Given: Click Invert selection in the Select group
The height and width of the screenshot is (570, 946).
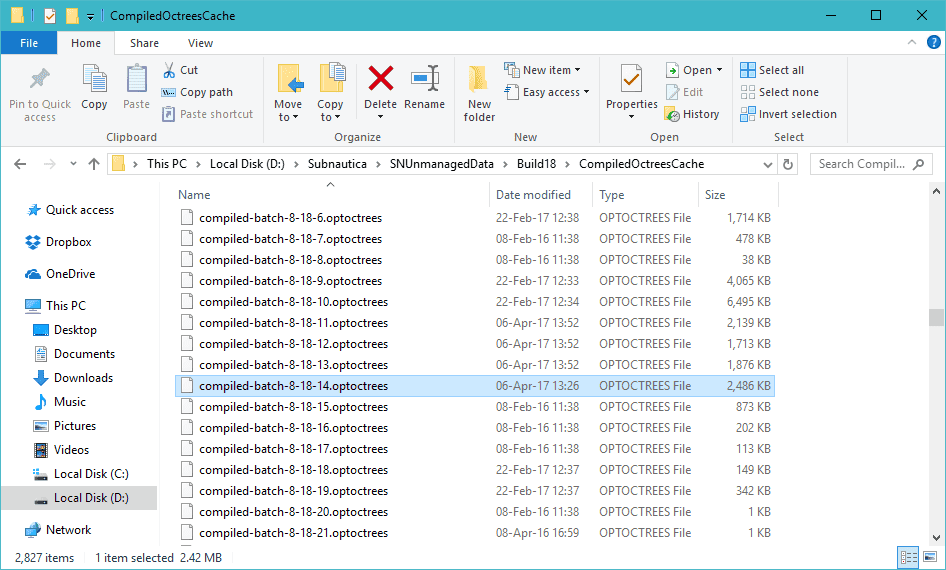Looking at the screenshot, I should pos(788,114).
